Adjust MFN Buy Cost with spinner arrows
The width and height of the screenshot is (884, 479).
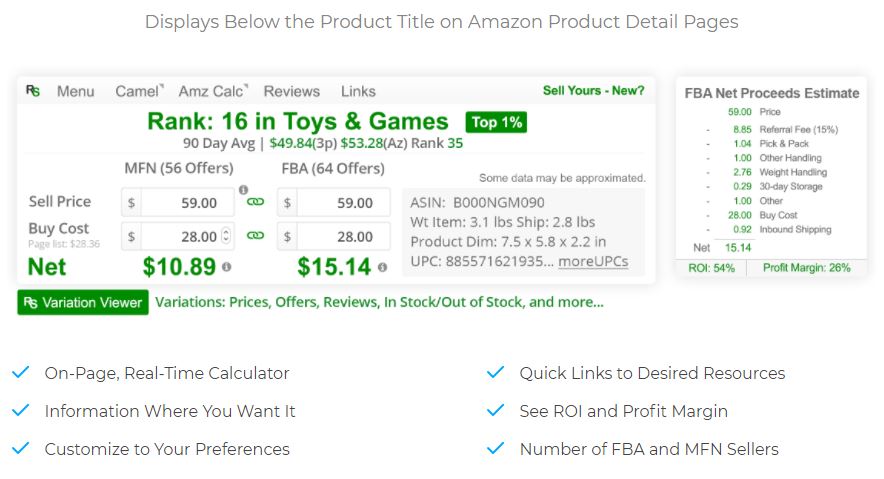pos(226,236)
